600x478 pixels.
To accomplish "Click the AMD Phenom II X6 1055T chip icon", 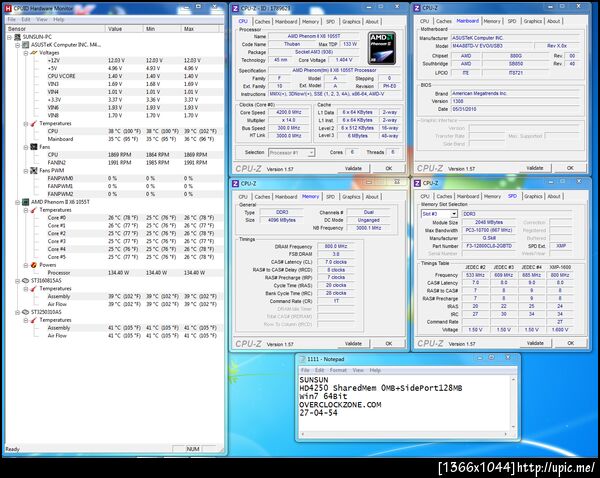I will pos(26,202).
